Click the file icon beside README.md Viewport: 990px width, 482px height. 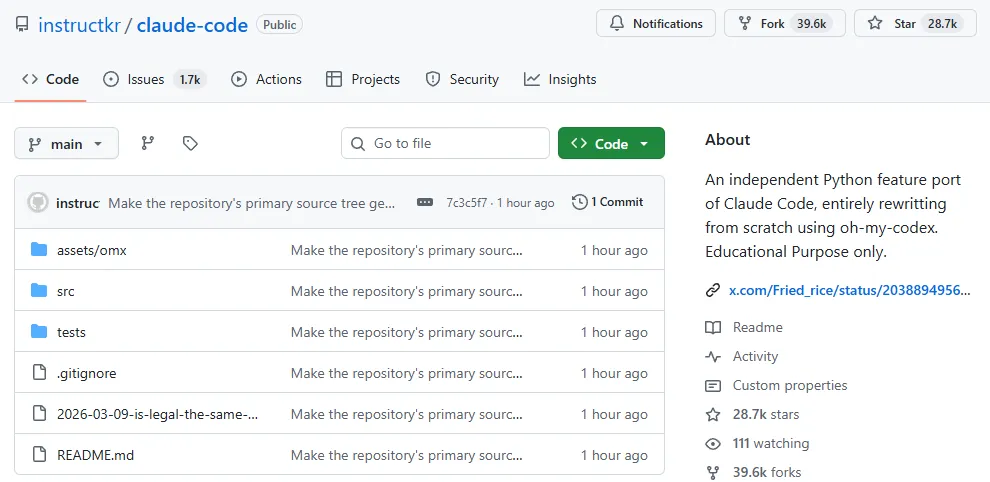tap(39, 455)
